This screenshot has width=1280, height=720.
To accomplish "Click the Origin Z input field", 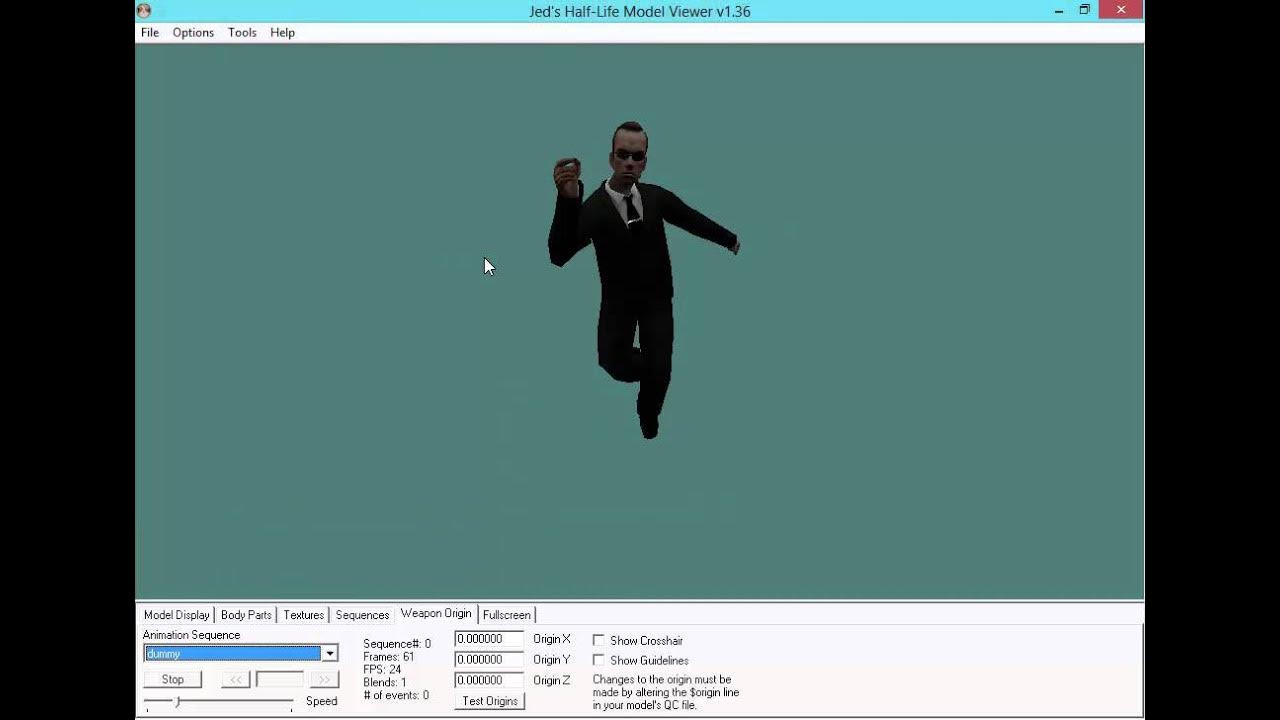I will pos(489,681).
